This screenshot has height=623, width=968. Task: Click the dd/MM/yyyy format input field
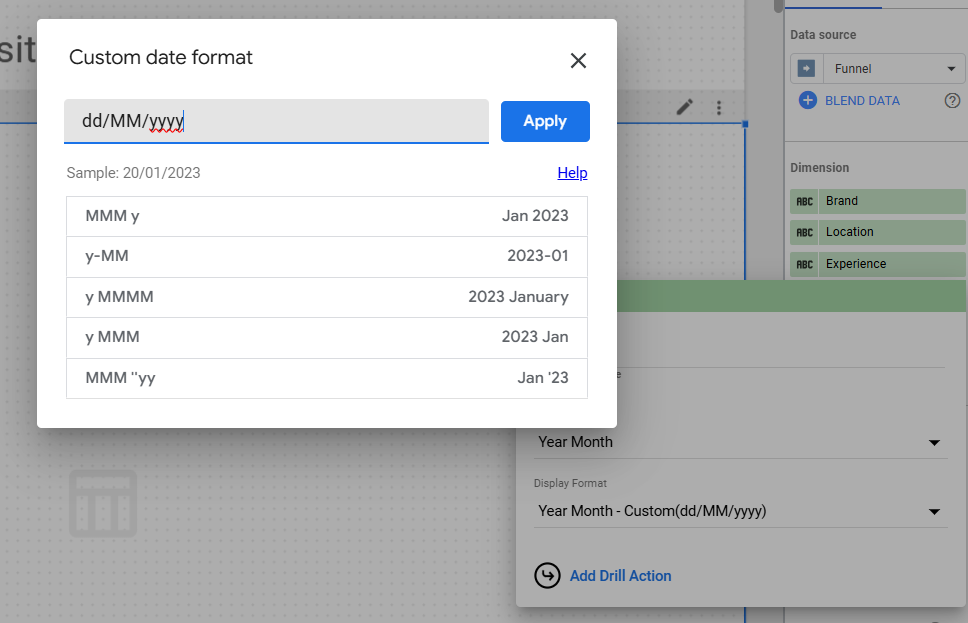(276, 120)
